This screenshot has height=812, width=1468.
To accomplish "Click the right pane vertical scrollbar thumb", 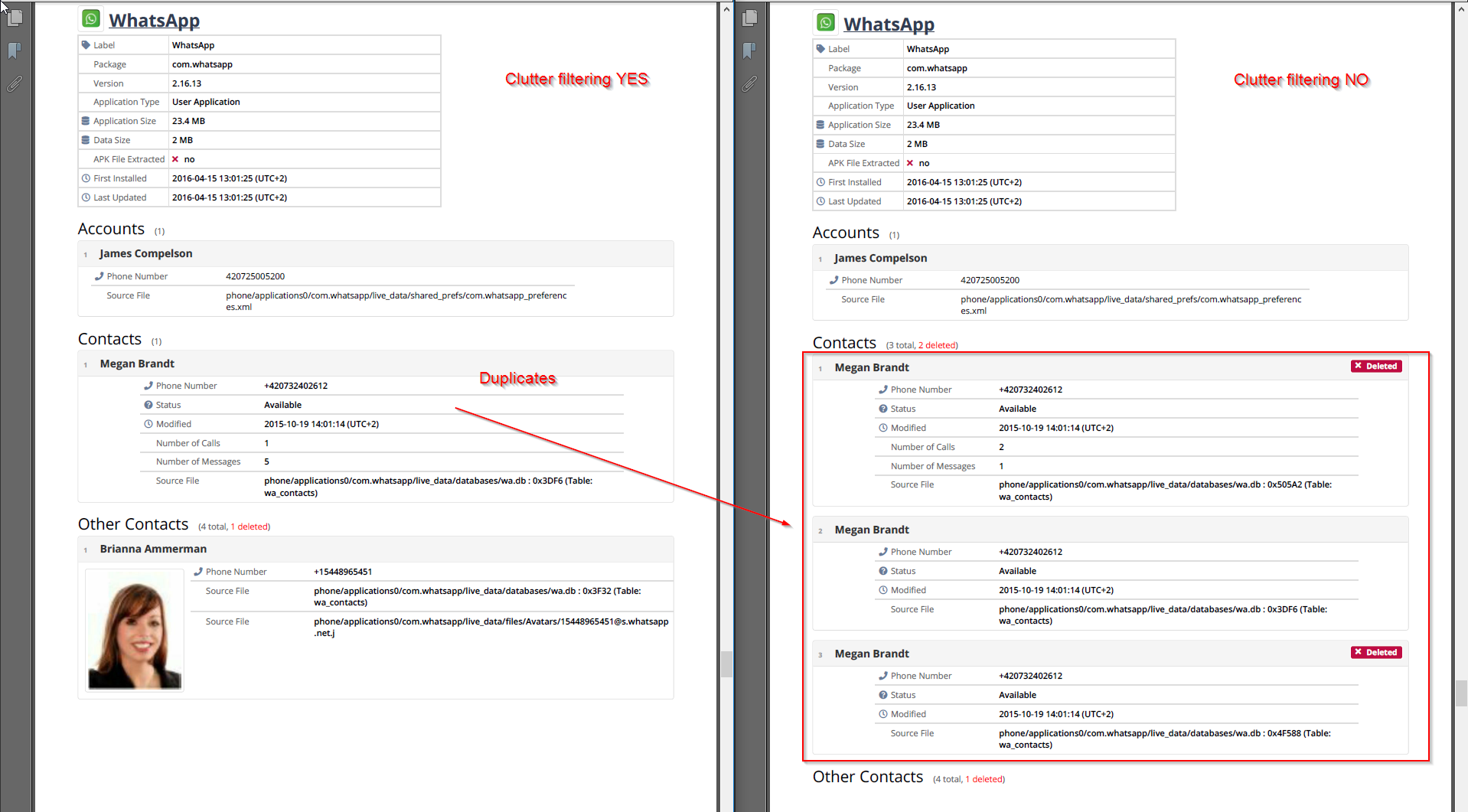I will coord(1461,693).
